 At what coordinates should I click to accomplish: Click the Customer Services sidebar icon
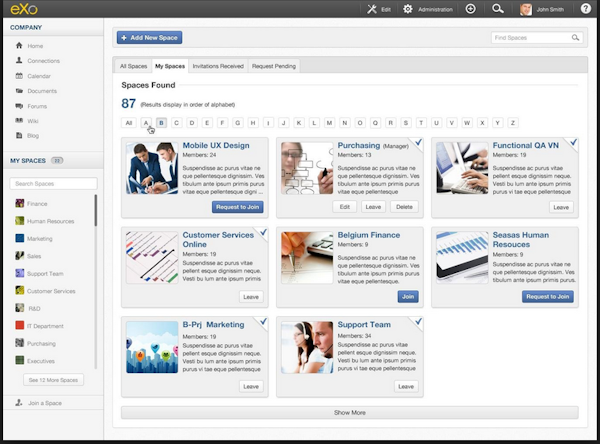point(20,291)
